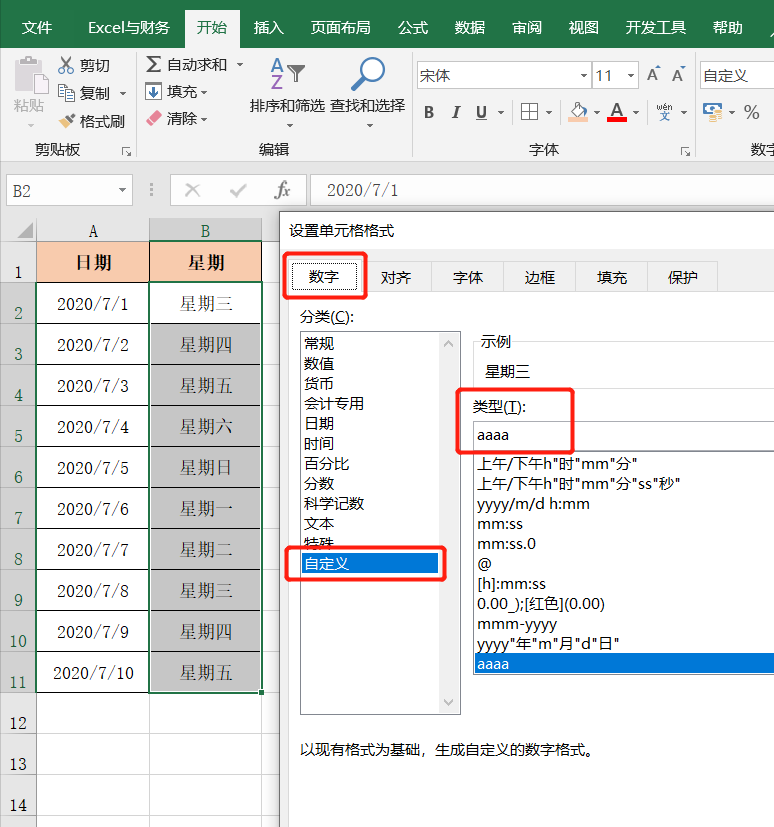This screenshot has height=827, width=774.
Task: Open the 边框 tab in dialog
Action: click(539, 277)
